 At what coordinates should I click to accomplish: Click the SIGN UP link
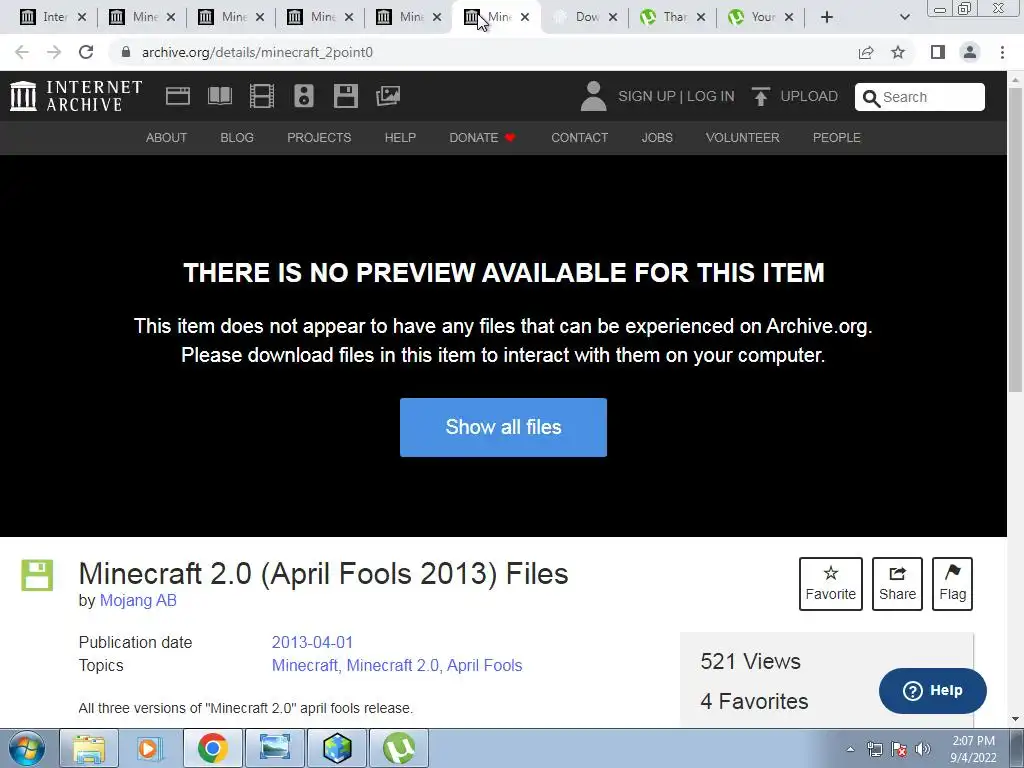click(x=647, y=96)
